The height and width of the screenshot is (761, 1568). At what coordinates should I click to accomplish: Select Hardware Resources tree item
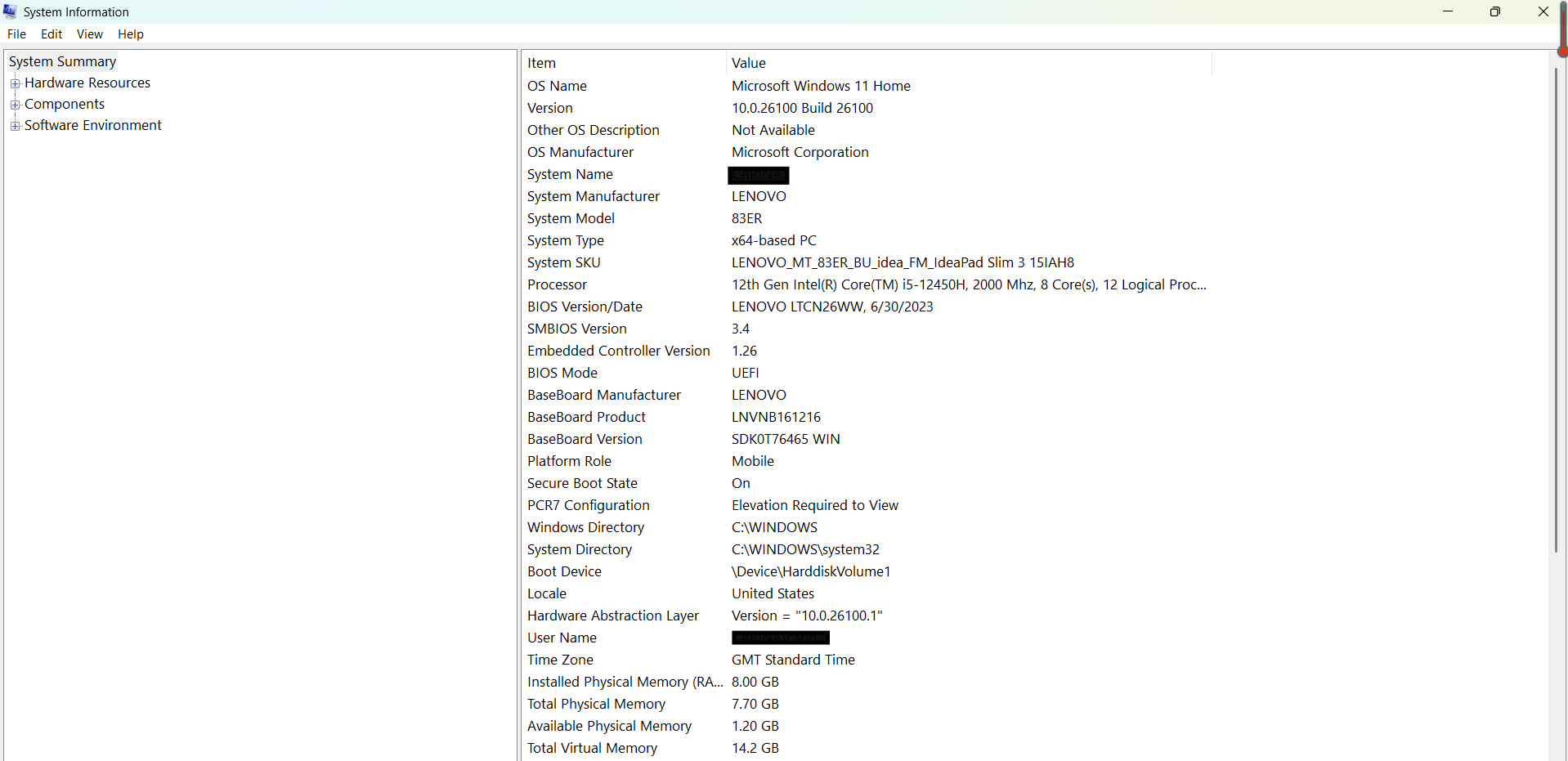pos(87,83)
